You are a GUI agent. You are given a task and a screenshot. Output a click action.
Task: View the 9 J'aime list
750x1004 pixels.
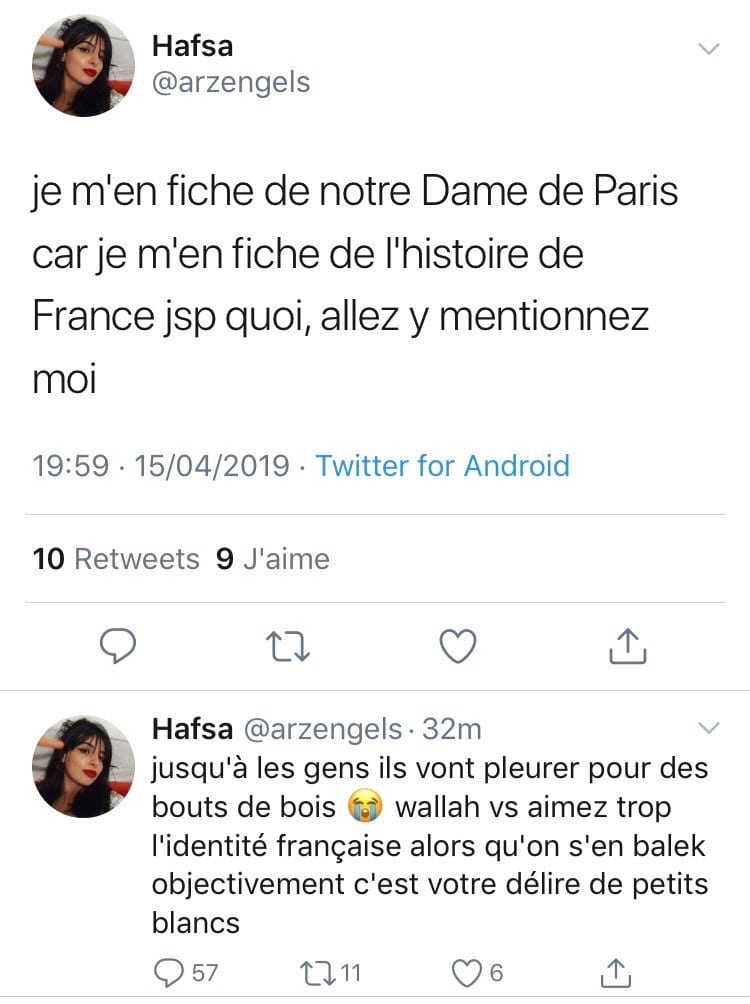[x=273, y=559]
